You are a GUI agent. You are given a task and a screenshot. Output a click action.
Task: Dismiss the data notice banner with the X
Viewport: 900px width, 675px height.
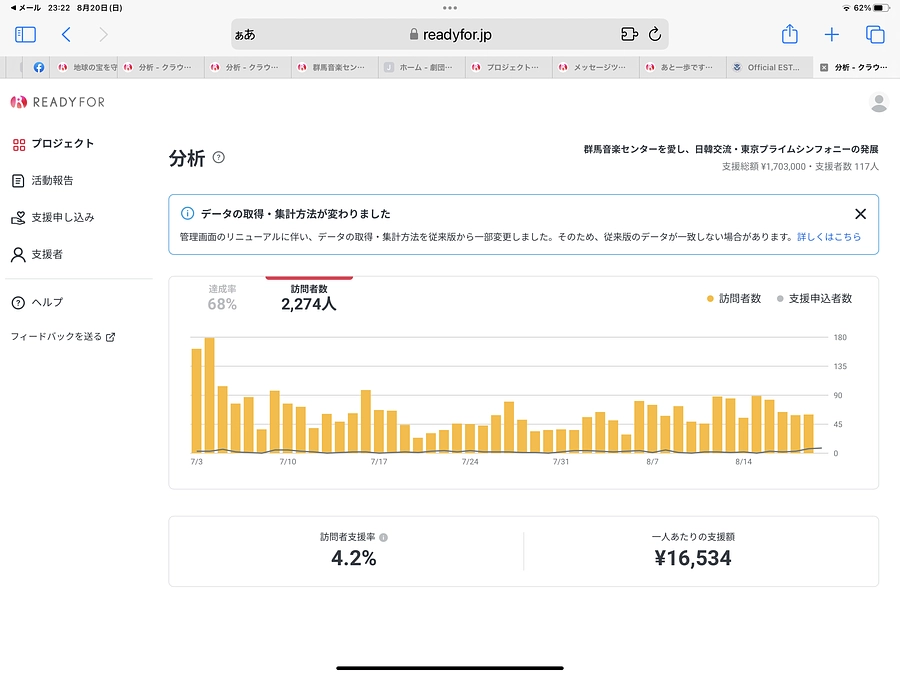pyautogui.click(x=860, y=213)
